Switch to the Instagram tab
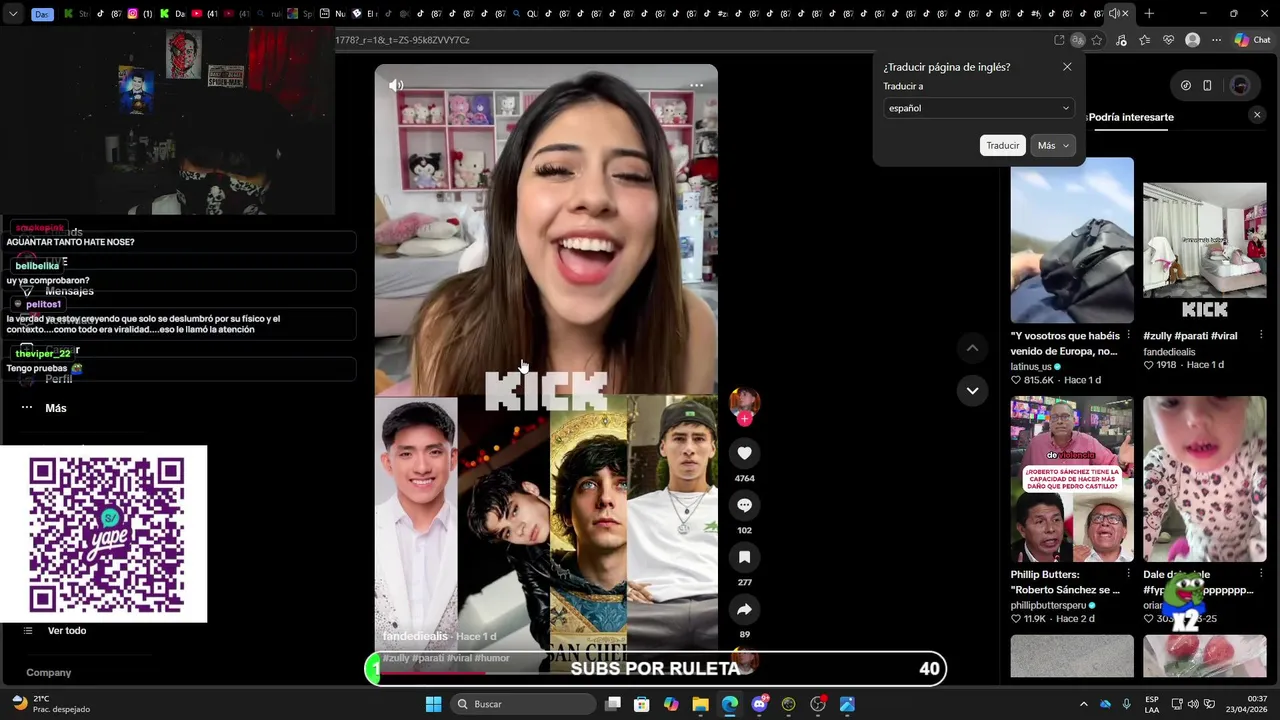The image size is (1280, 720). (x=139, y=14)
